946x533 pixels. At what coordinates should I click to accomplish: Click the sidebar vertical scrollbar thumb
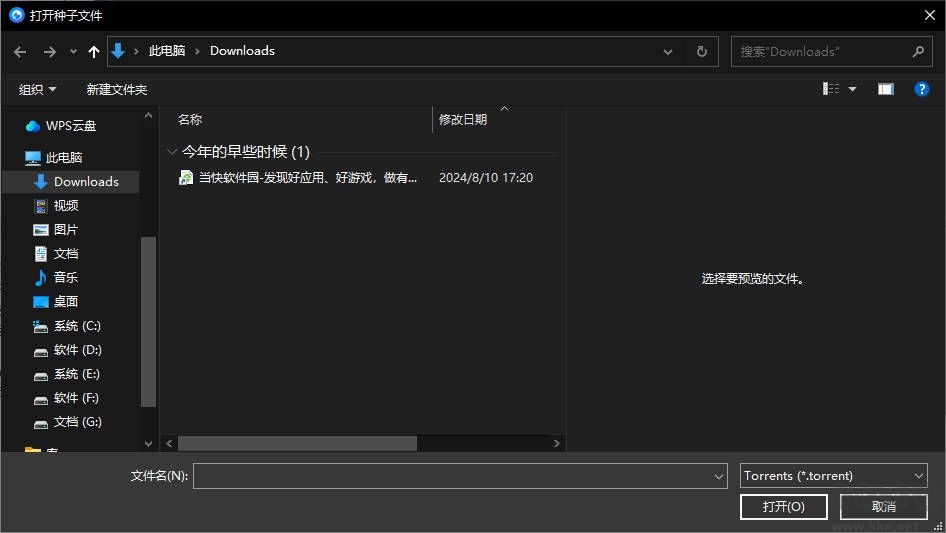coord(148,322)
